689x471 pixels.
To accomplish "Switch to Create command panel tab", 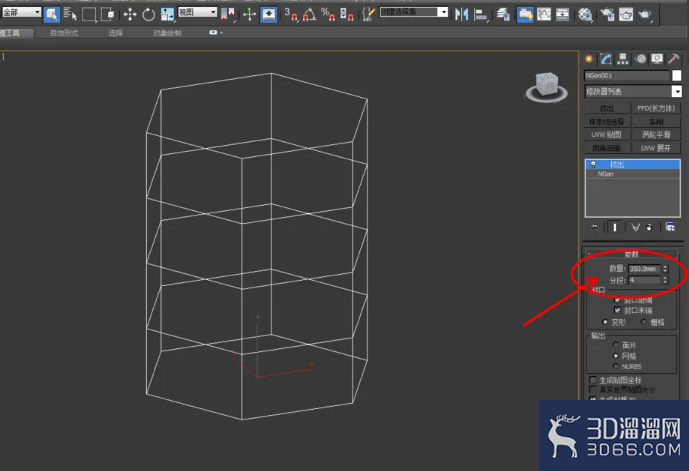I will click(589, 59).
